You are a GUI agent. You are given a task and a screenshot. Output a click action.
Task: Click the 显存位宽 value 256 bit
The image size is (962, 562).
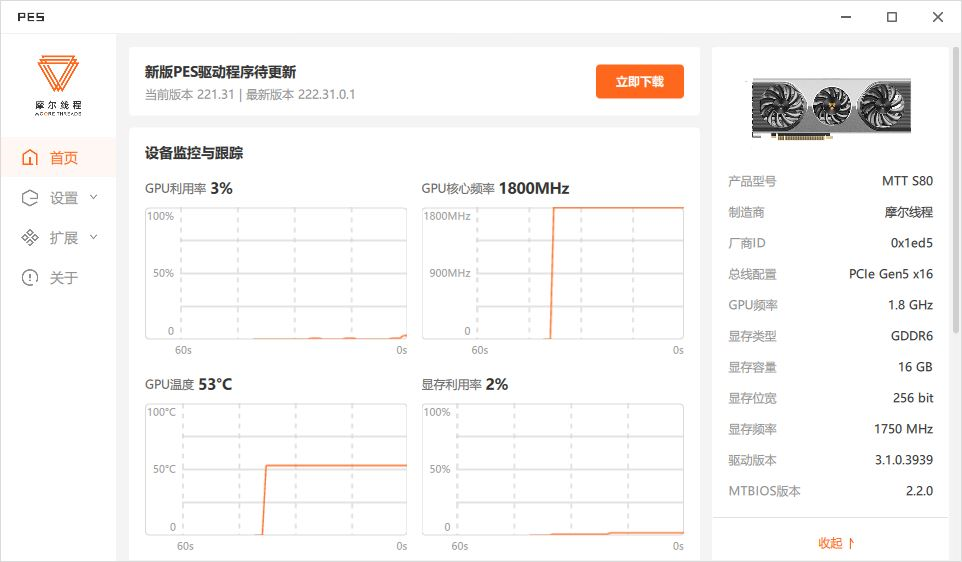(x=913, y=398)
